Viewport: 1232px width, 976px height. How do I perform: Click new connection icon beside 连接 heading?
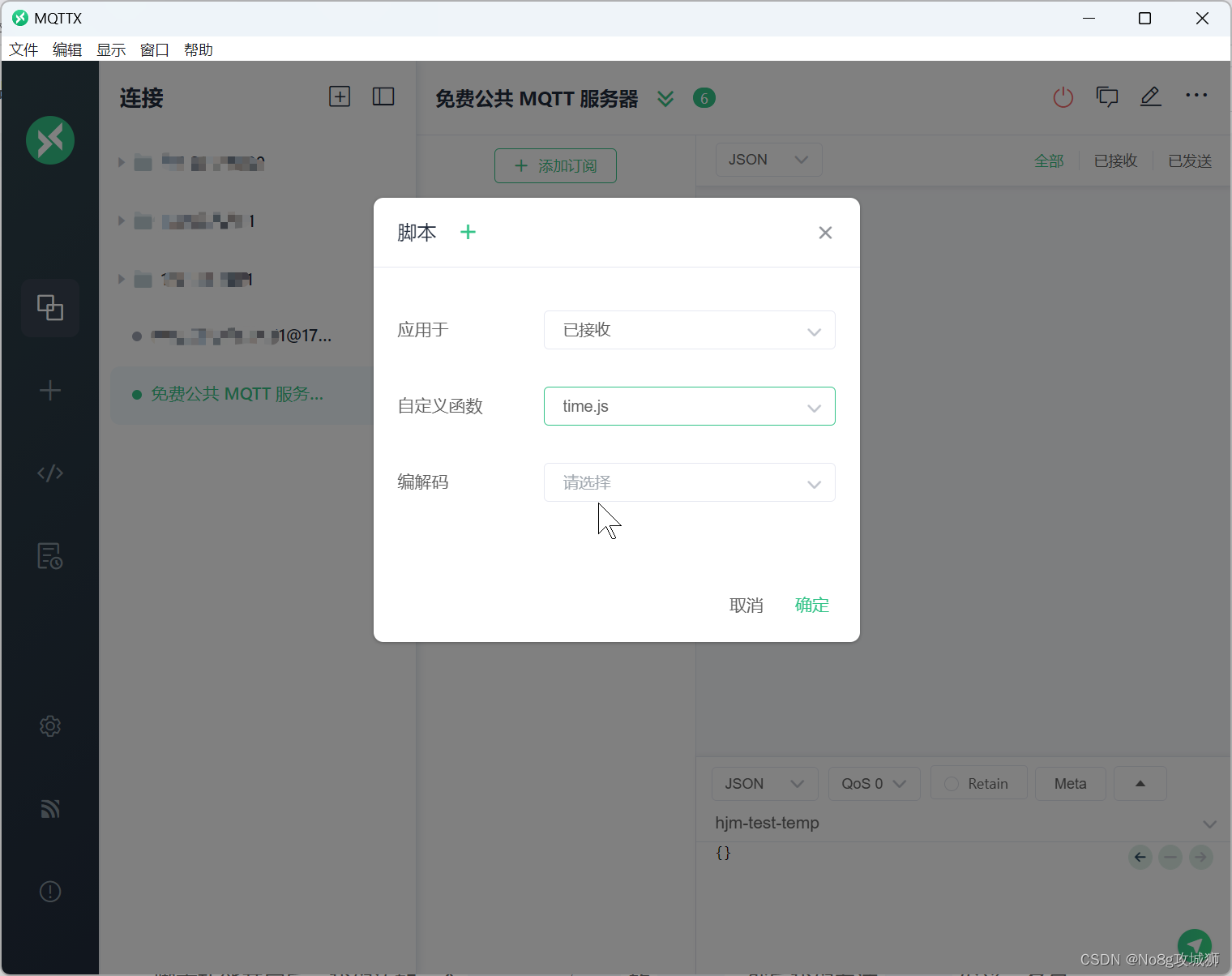(340, 96)
